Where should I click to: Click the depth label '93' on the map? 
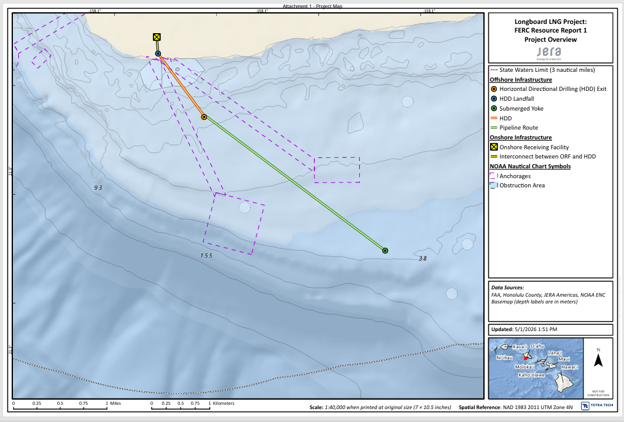click(98, 188)
